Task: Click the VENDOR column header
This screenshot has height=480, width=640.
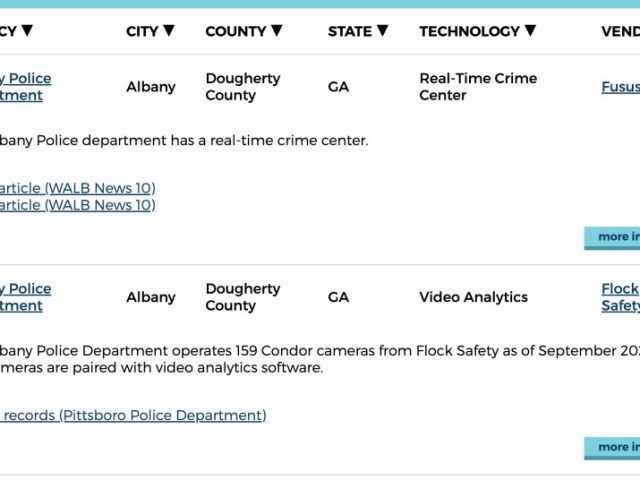Action: (620, 31)
